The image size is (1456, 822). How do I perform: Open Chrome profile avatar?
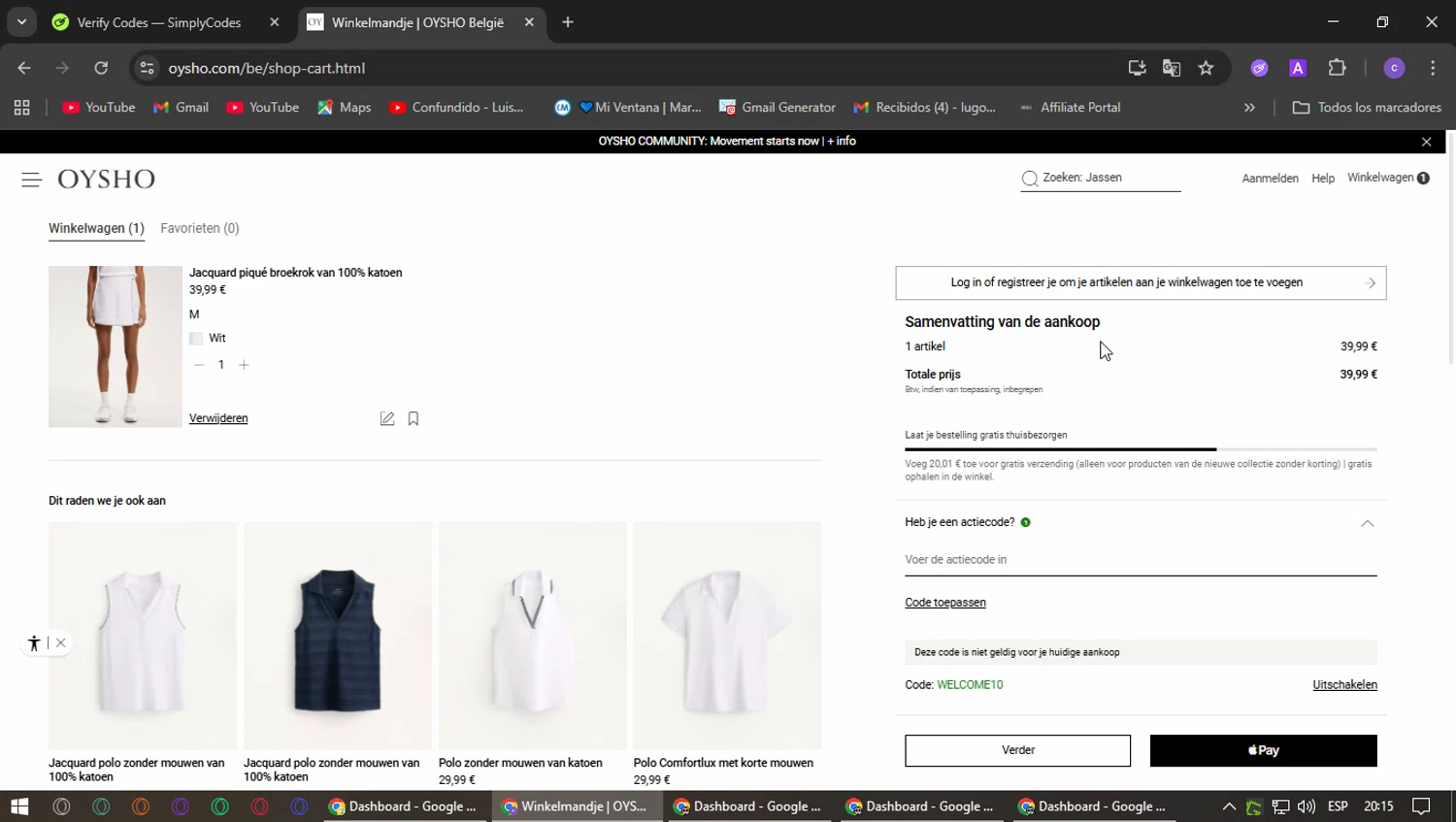click(x=1394, y=68)
